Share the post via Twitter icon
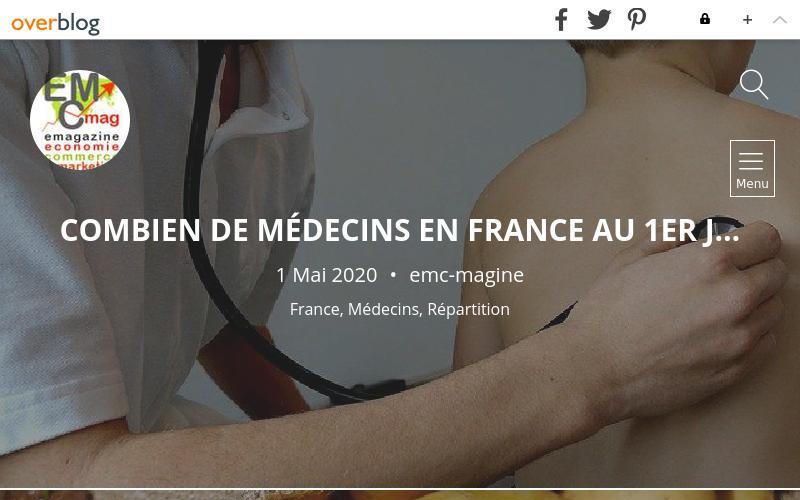800x500 pixels. pos(599,19)
